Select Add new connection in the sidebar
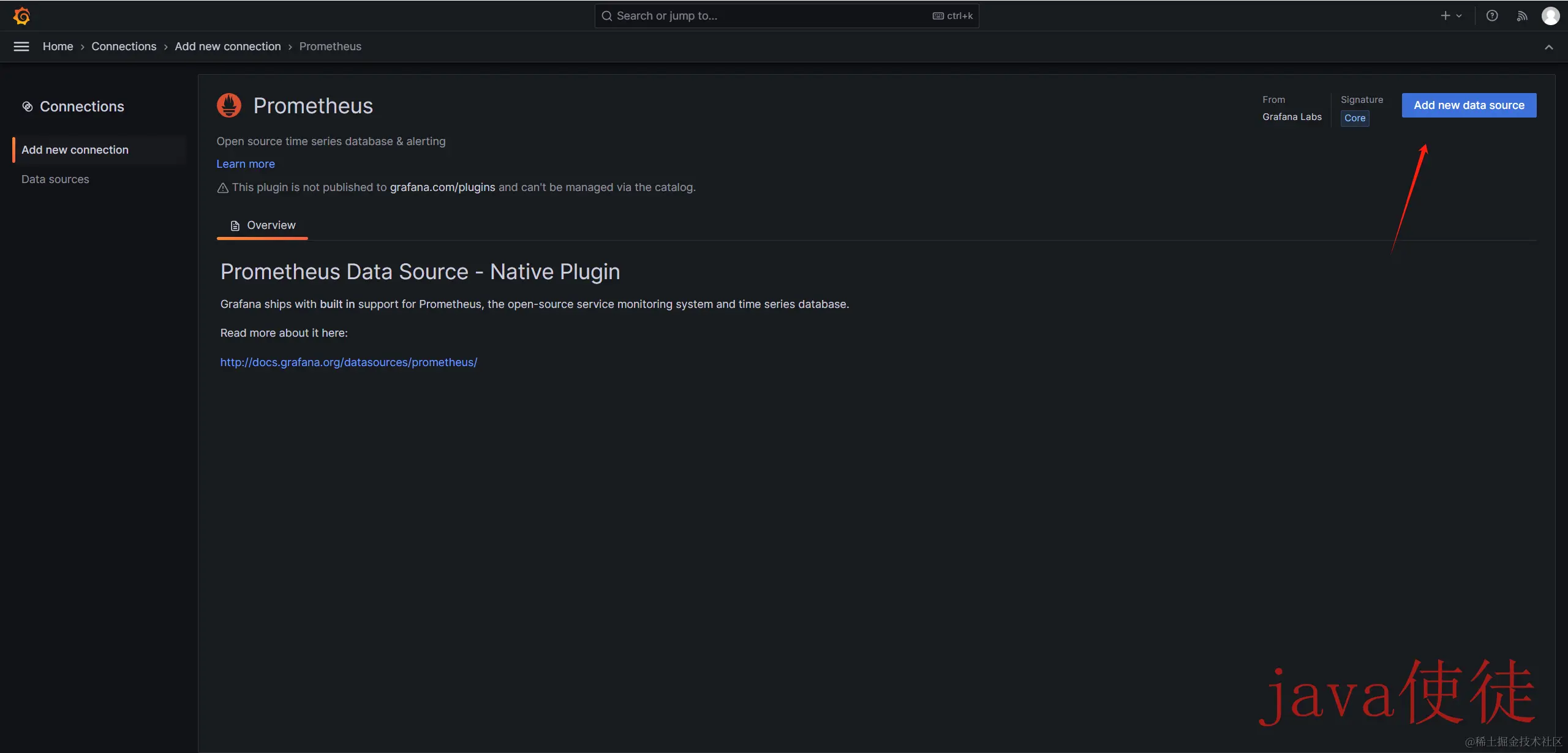This screenshot has width=1568, height=753. 99,150
